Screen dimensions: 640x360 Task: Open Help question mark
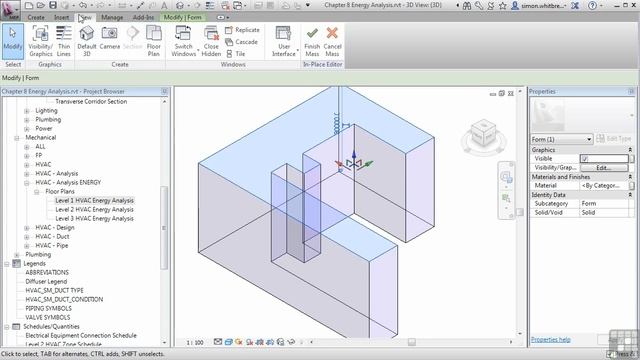pos(592,6)
